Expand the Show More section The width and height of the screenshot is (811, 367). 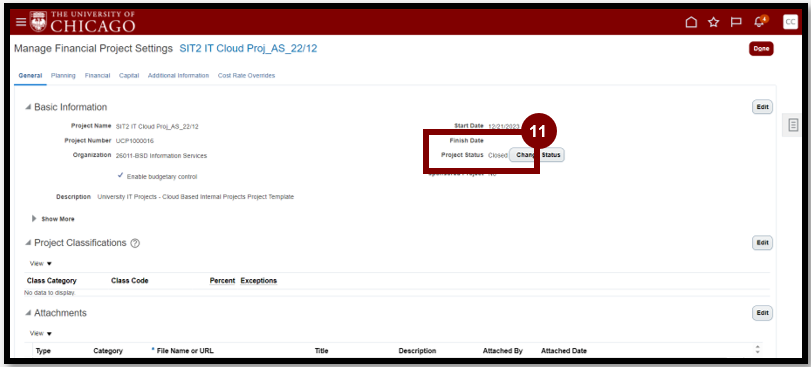click(x=34, y=219)
